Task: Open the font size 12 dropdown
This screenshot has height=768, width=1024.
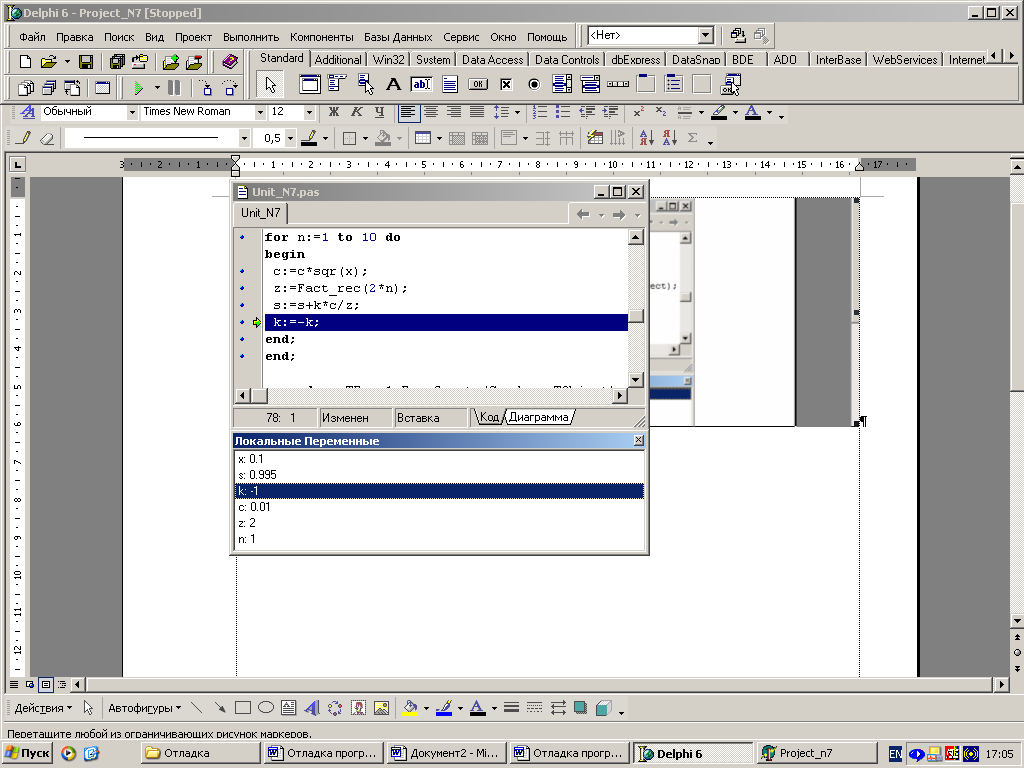Action: tap(309, 112)
